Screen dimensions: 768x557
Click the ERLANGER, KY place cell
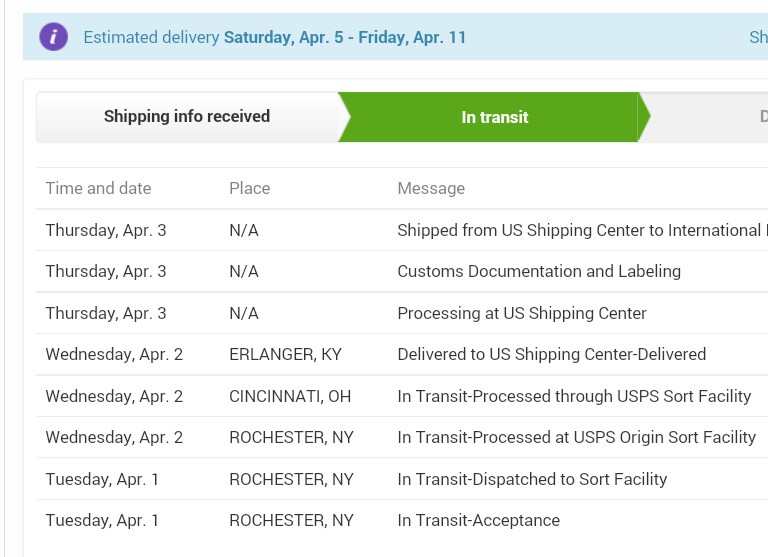(x=285, y=354)
